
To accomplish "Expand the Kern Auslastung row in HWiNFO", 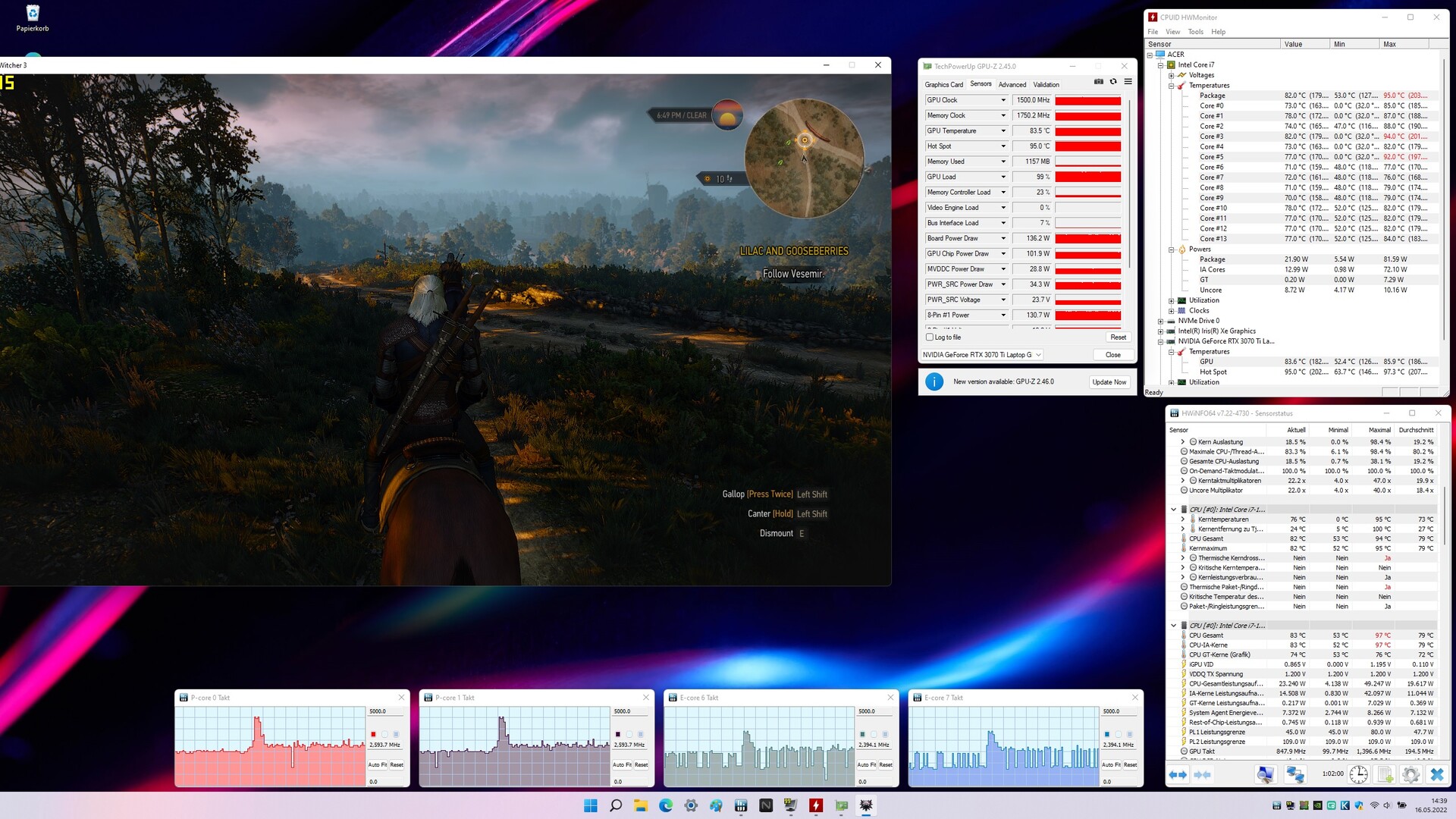I will coord(1182,442).
